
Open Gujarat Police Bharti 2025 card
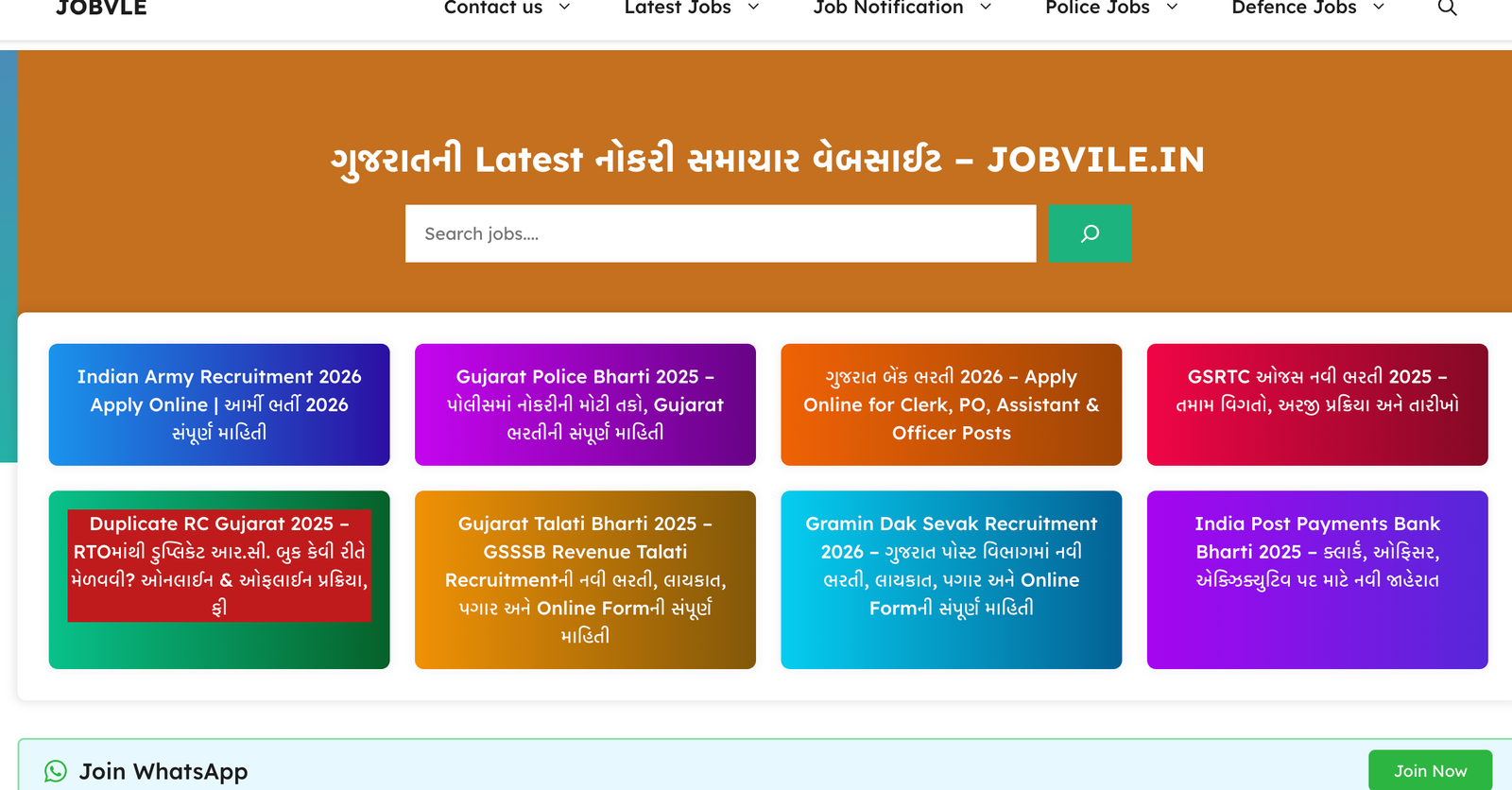pyautogui.click(x=585, y=404)
